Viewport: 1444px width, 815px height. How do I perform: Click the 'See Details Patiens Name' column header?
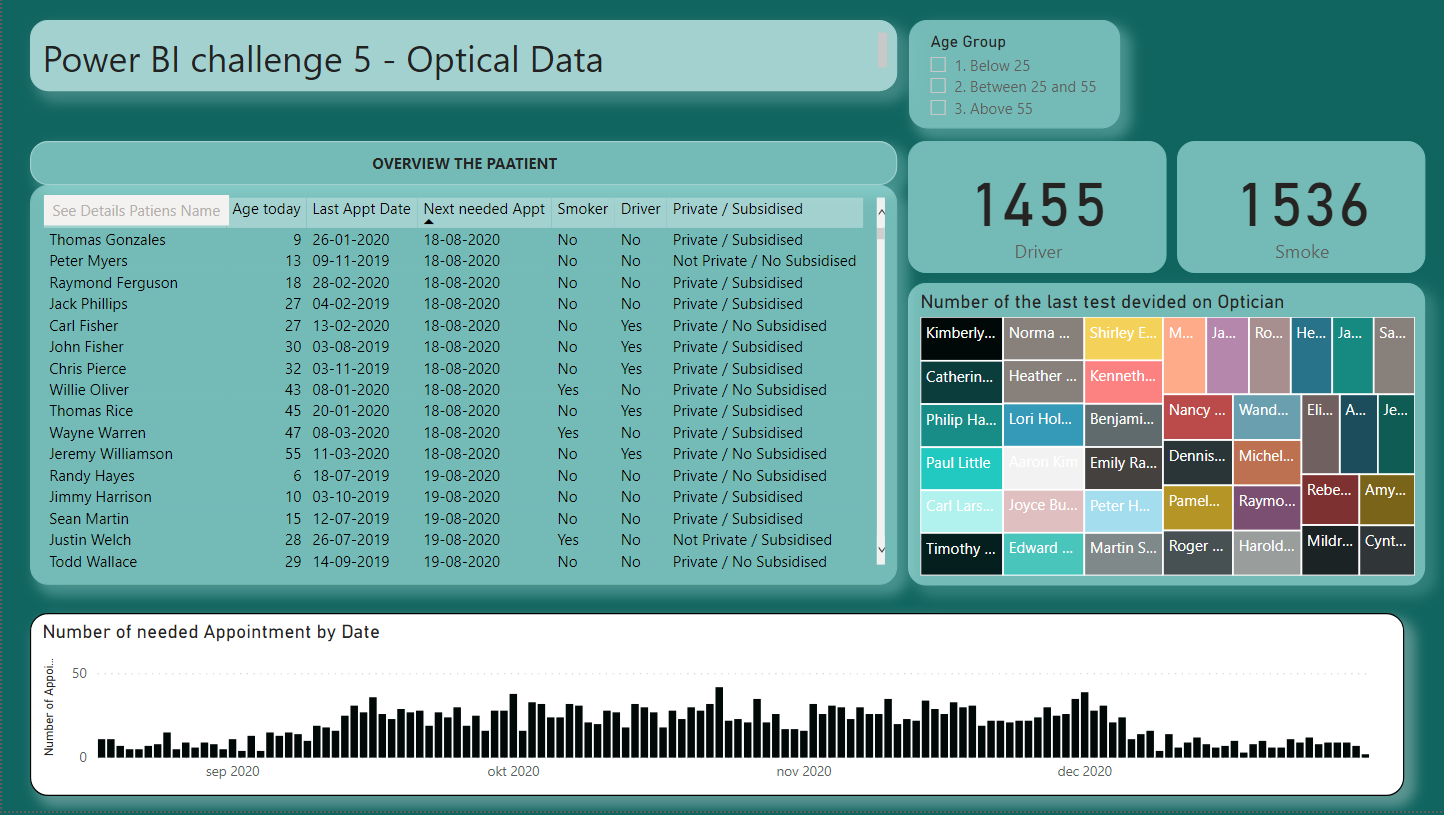pos(136,210)
